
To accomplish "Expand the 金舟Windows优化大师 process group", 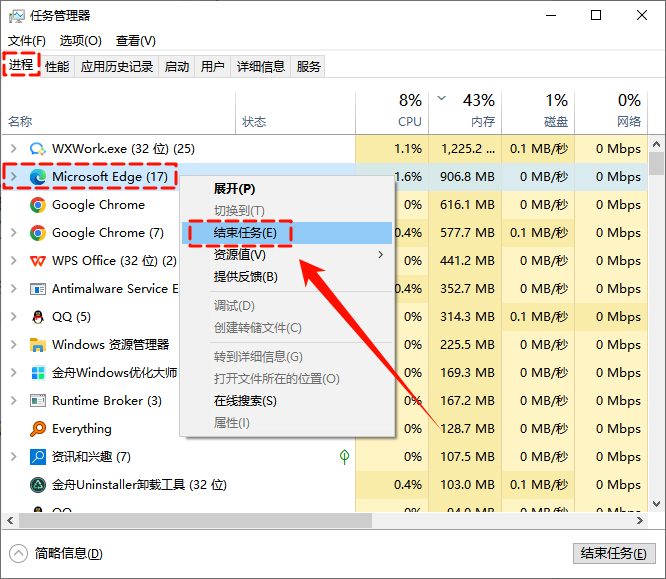I will (14, 373).
